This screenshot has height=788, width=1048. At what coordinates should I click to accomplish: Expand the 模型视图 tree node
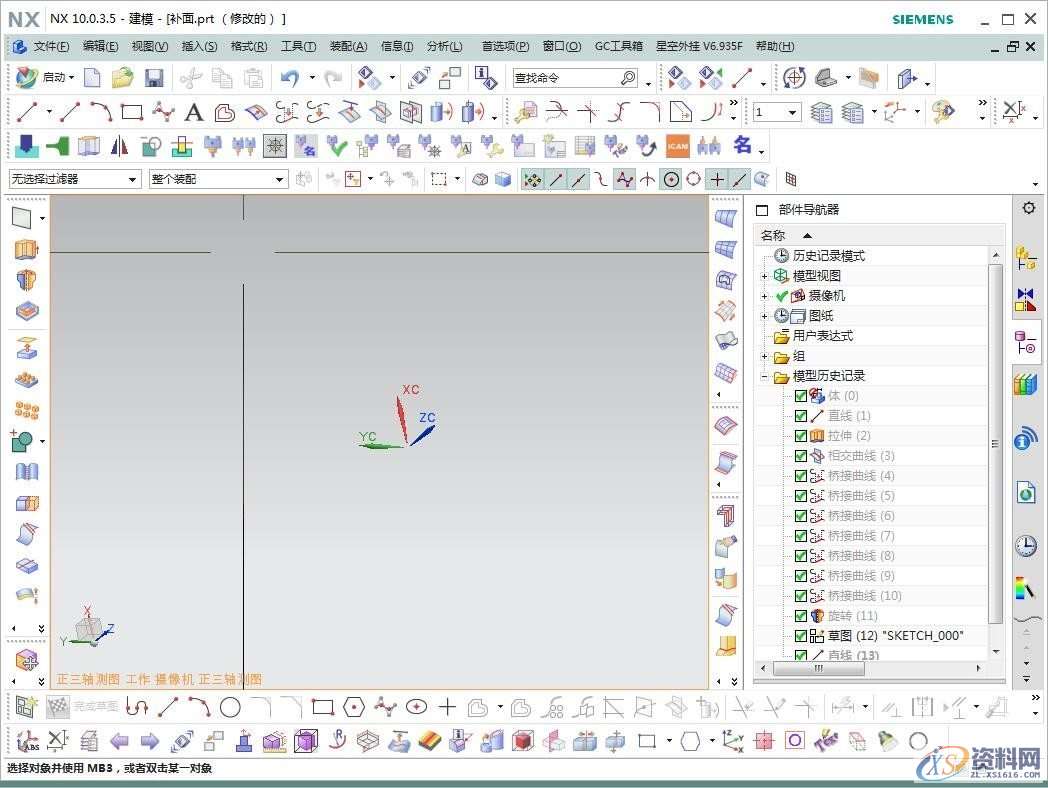[765, 276]
